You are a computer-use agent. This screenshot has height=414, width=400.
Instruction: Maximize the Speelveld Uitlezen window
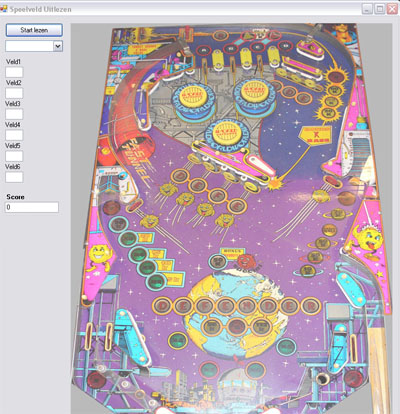click(x=379, y=9)
